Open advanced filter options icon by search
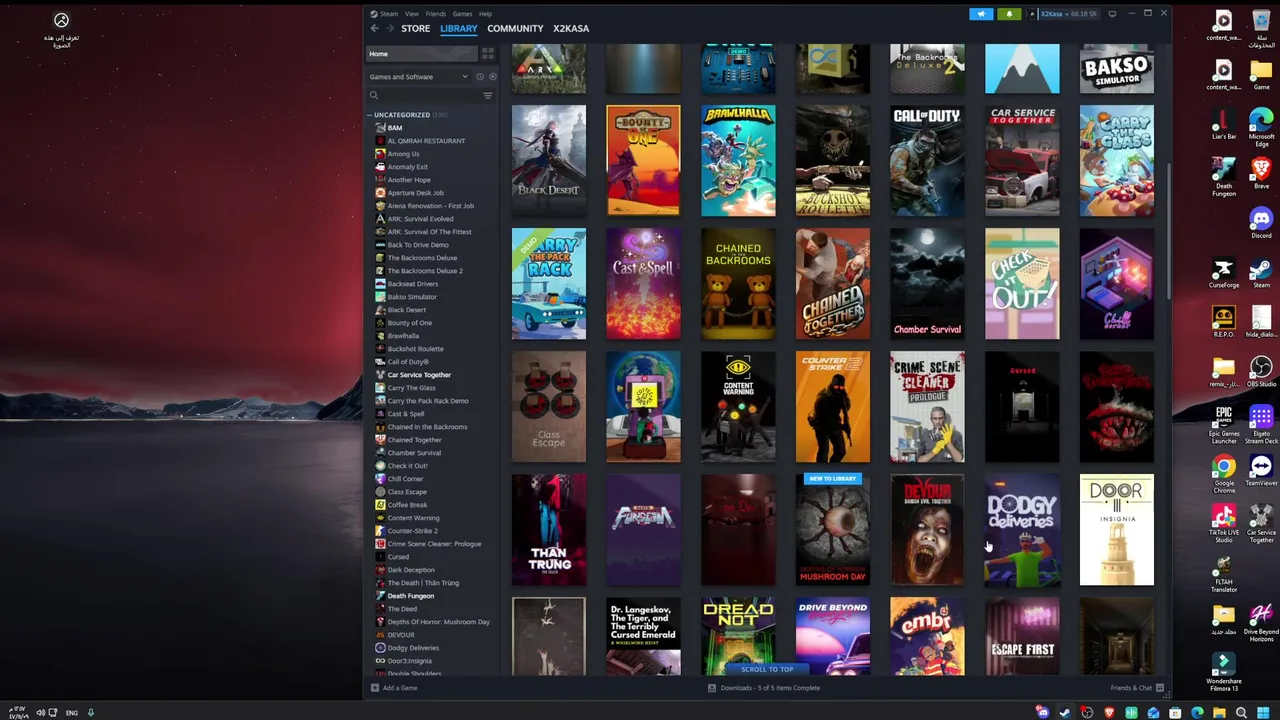 point(488,96)
